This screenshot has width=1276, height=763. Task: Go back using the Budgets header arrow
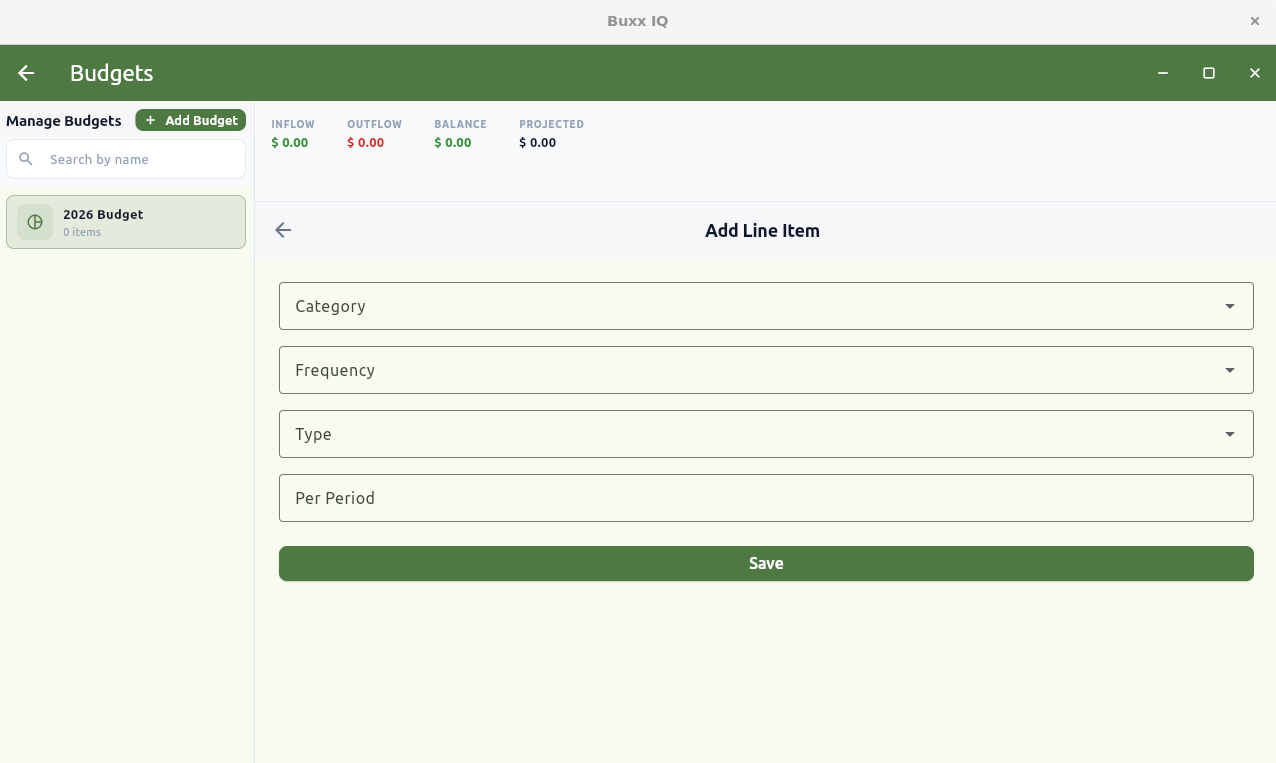26,73
